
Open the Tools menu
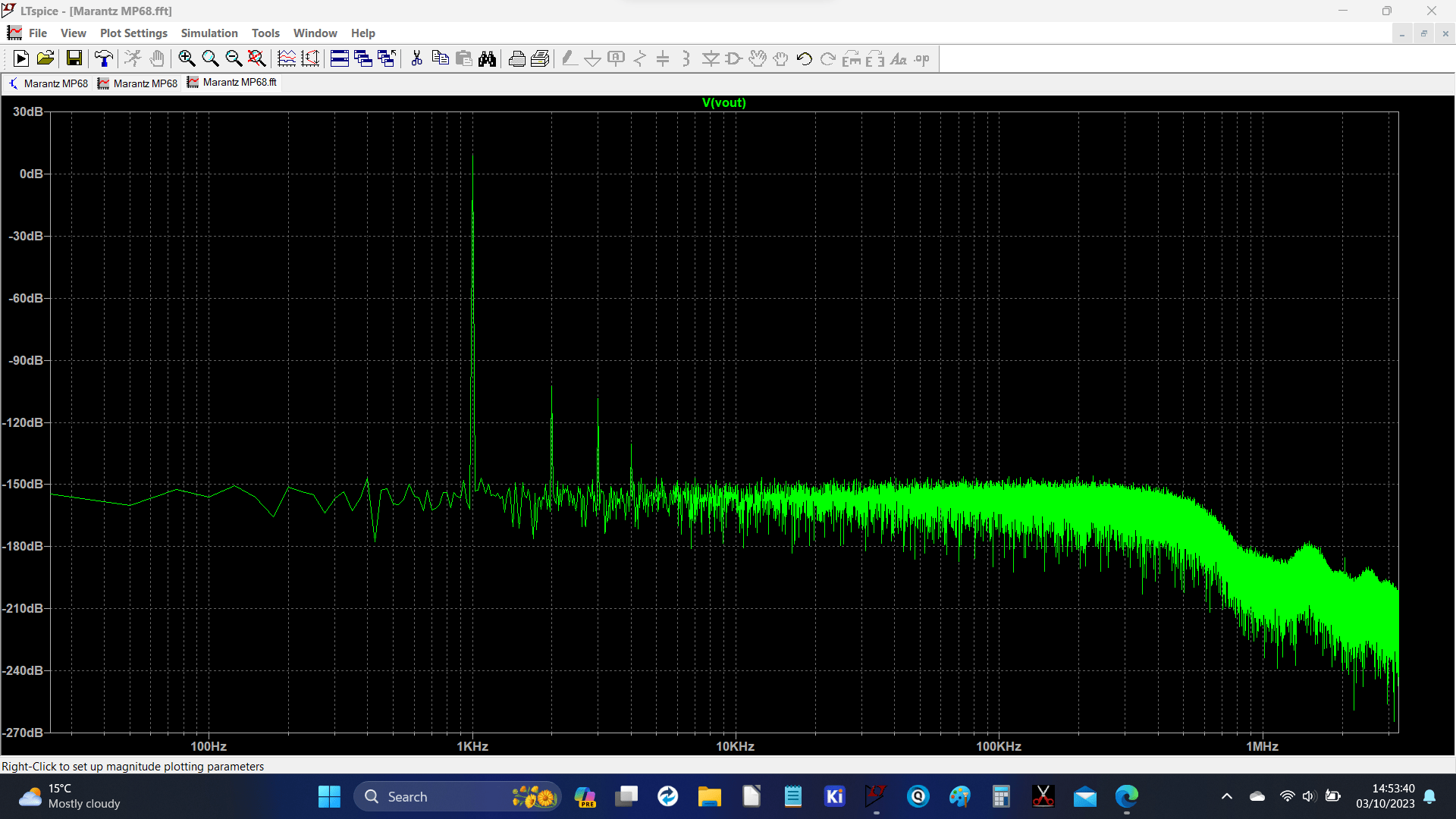click(x=265, y=33)
